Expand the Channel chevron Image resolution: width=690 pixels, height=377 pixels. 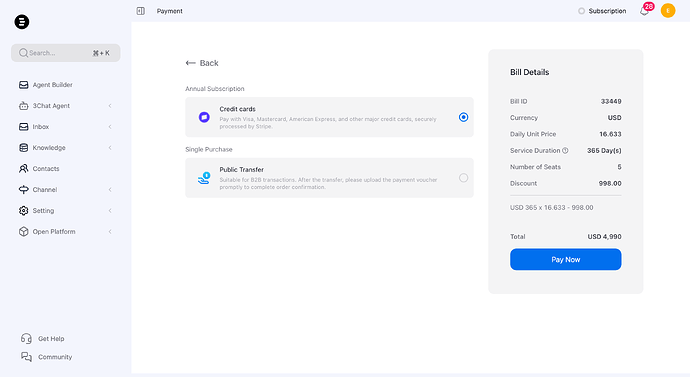(x=110, y=190)
